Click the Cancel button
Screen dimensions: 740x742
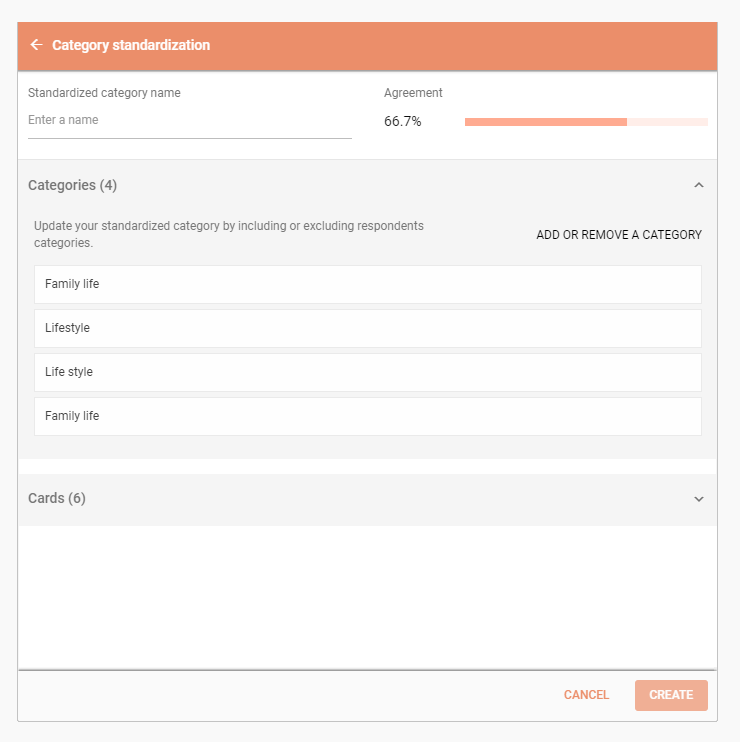(x=586, y=695)
